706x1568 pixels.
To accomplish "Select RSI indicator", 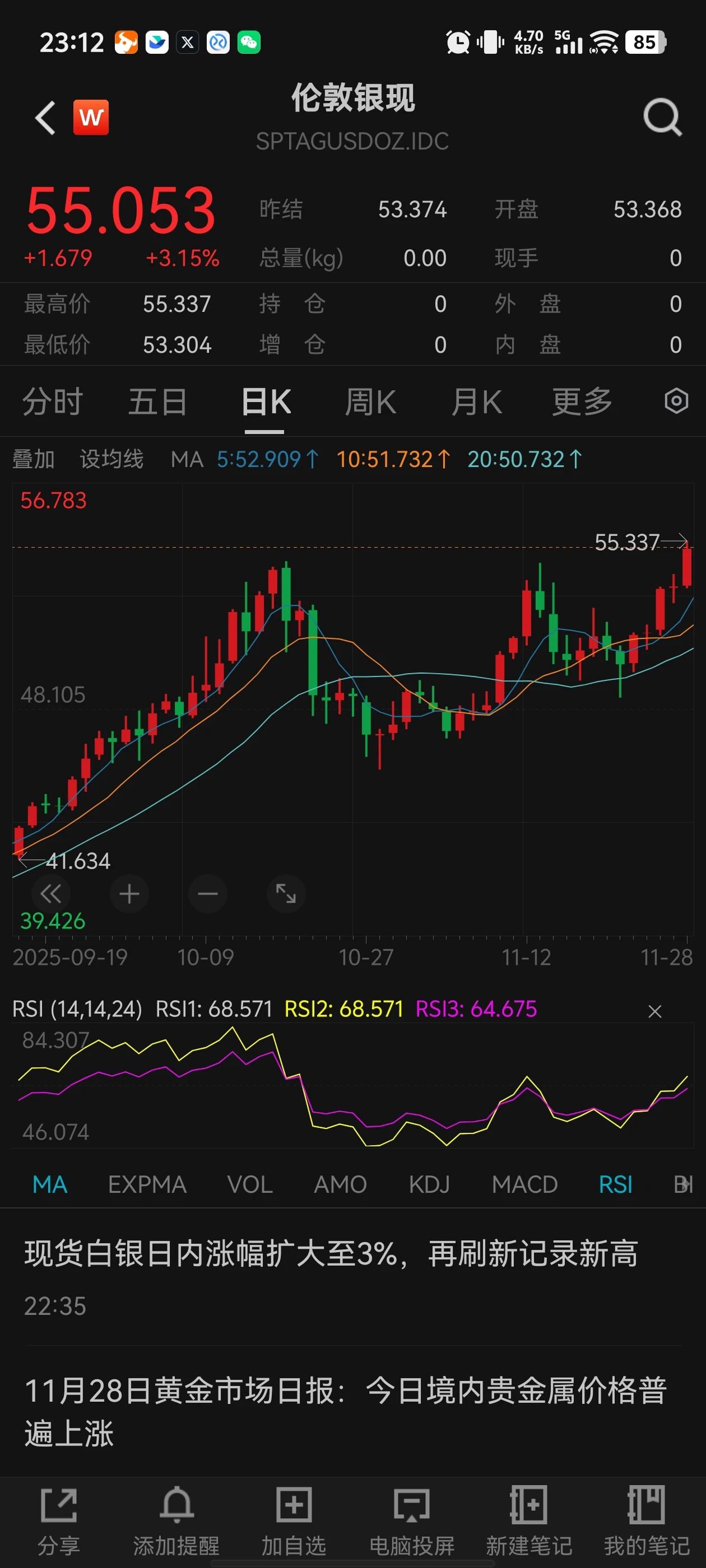I will click(x=615, y=1184).
